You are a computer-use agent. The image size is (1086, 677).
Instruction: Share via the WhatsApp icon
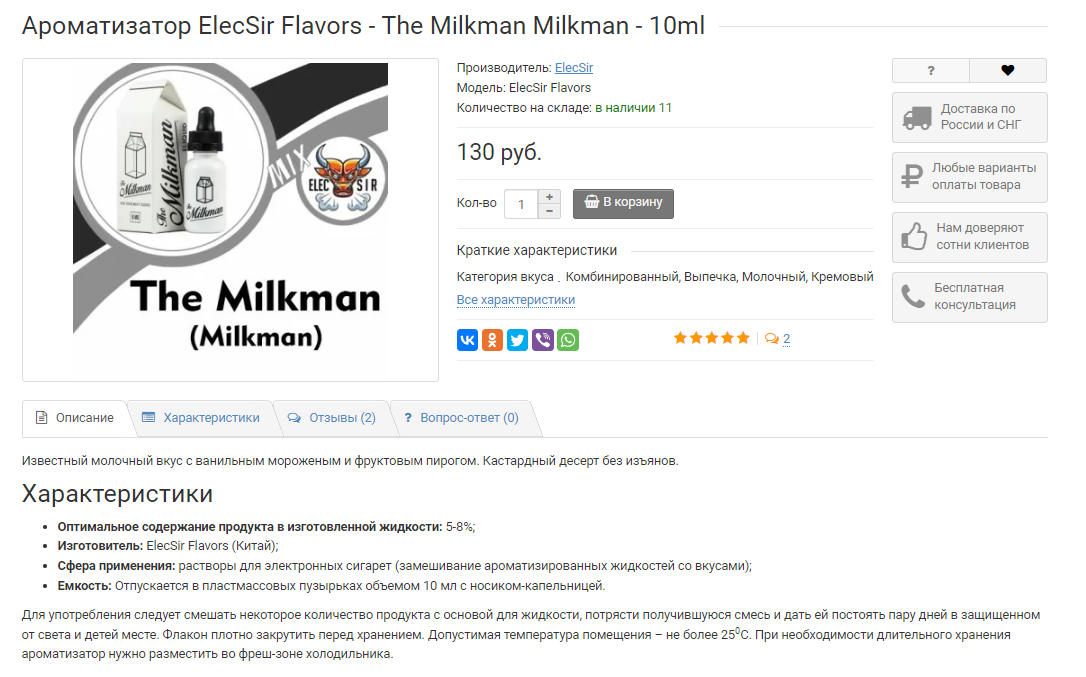pos(568,340)
